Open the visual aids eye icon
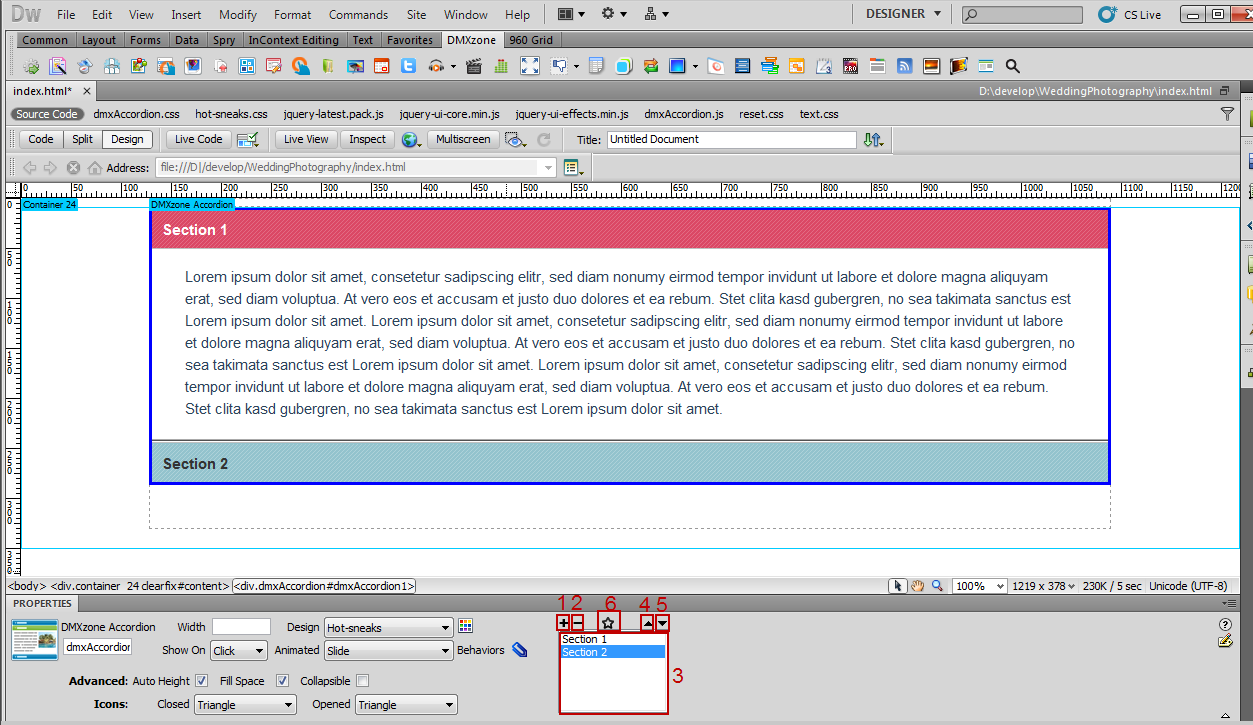 [515, 140]
